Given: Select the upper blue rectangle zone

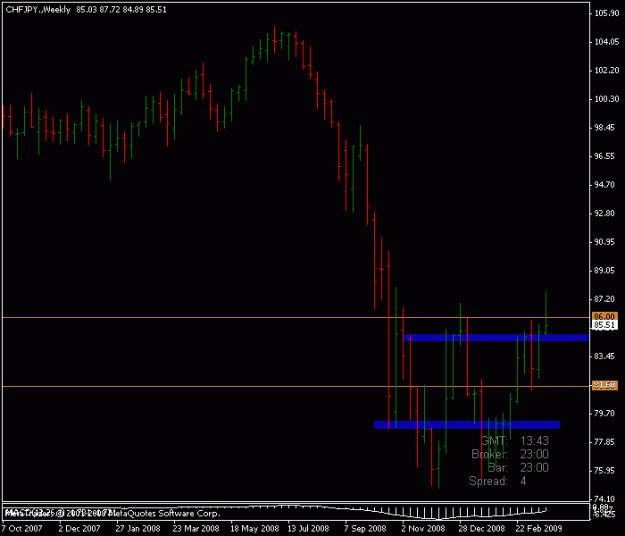Looking at the screenshot, I should click(496, 338).
